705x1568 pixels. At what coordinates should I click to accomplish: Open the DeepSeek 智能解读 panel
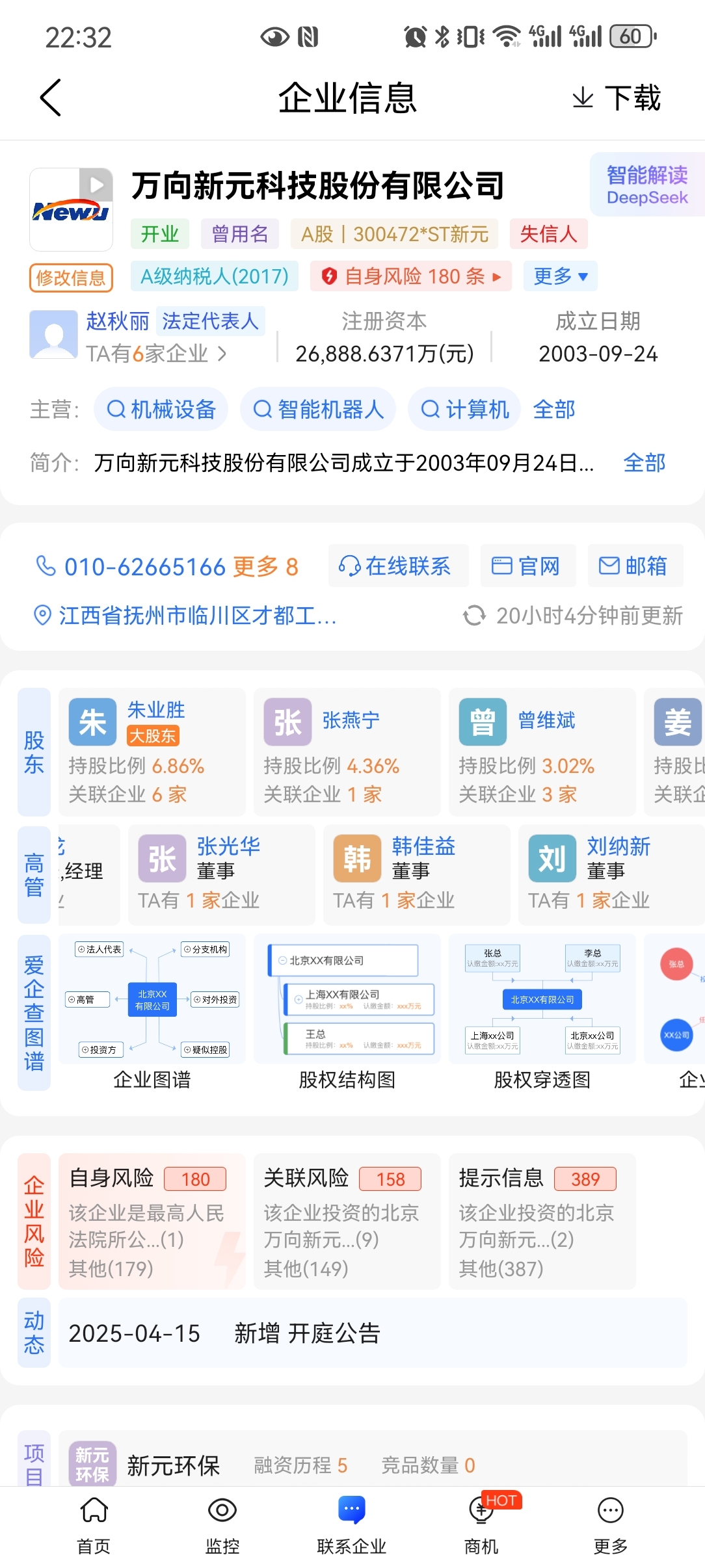coord(647,185)
